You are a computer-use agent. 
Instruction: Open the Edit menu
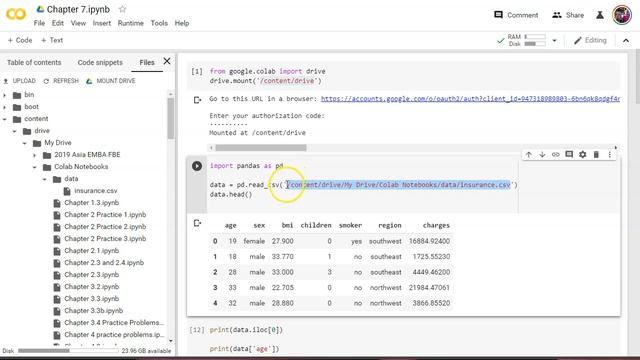click(58, 23)
